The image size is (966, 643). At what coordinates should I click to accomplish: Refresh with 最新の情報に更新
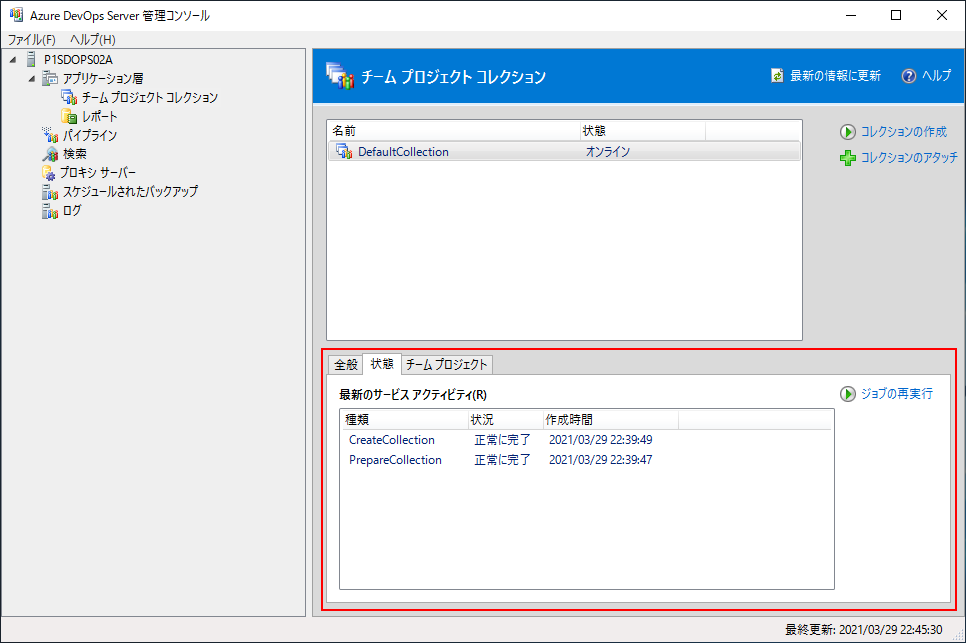pos(835,76)
